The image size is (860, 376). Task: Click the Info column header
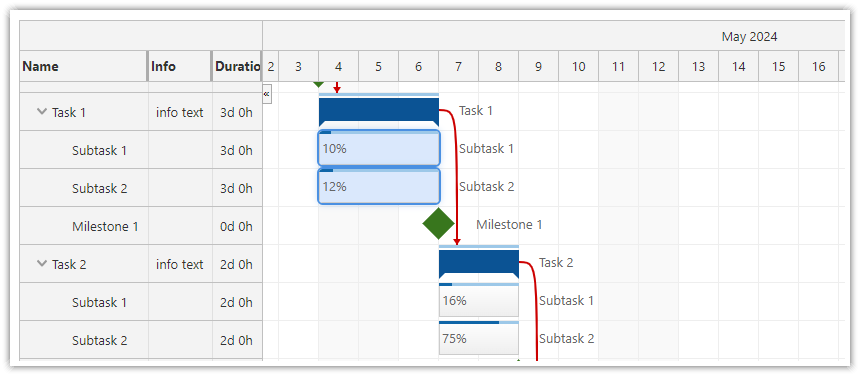click(x=180, y=66)
